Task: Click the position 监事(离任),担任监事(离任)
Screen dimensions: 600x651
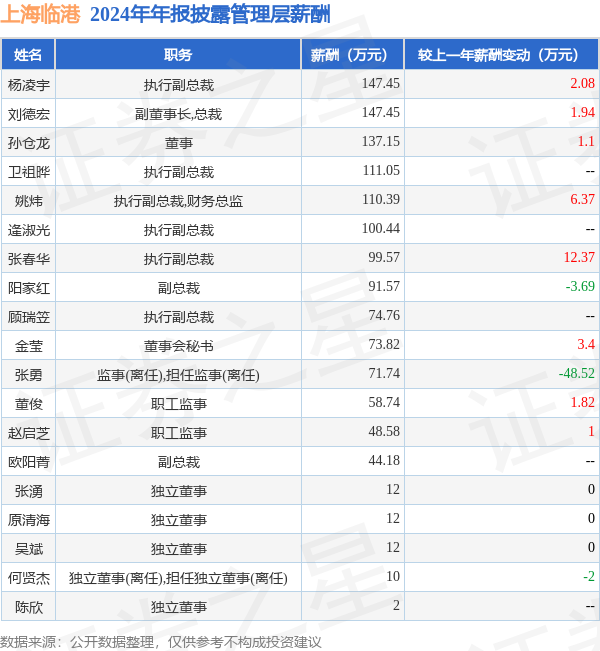Action: 179,375
